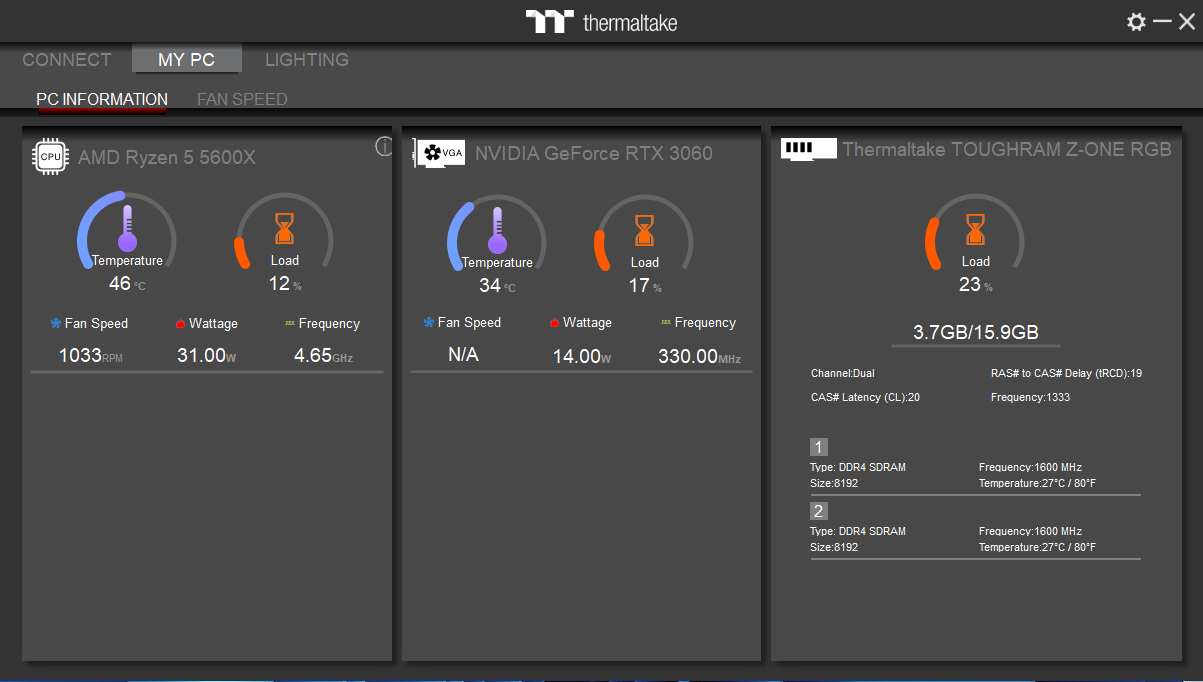Click the CPU Fan Speed icon
The width and height of the screenshot is (1203, 682).
(x=56, y=324)
